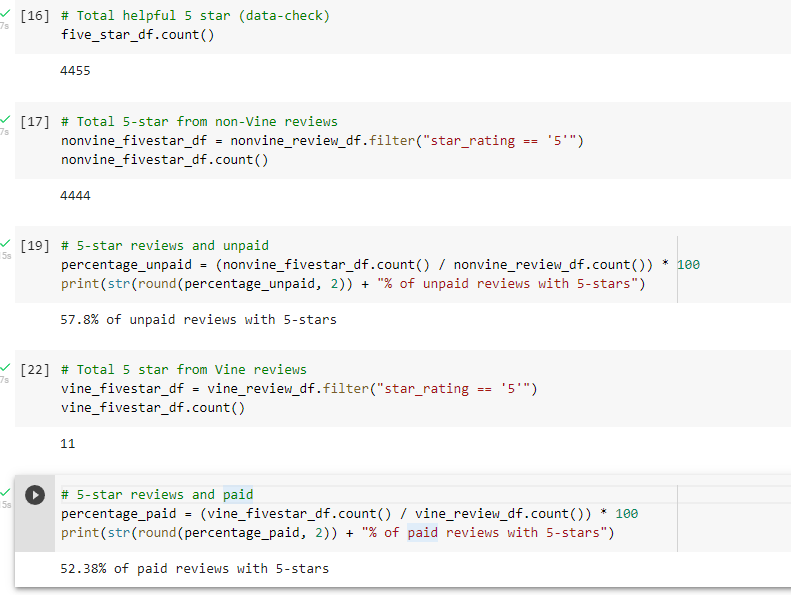Click output value 11
The width and height of the screenshot is (791, 595).
(x=68, y=444)
